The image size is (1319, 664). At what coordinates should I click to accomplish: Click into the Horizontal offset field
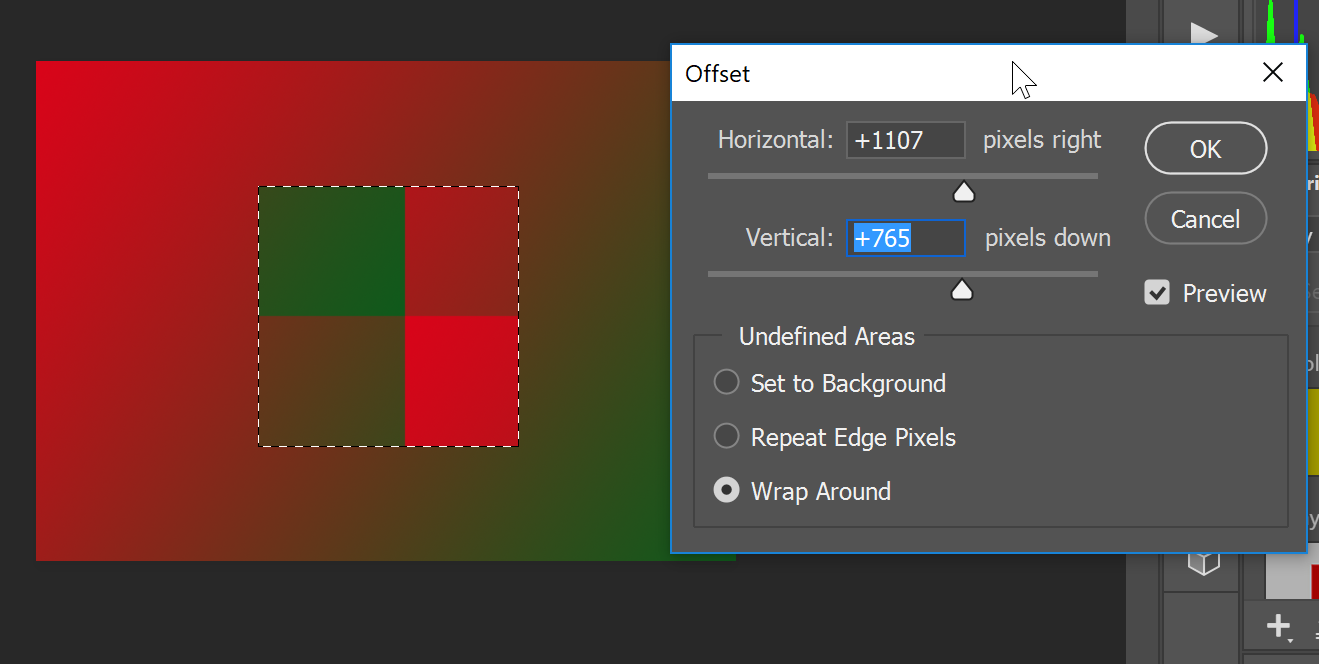(905, 140)
